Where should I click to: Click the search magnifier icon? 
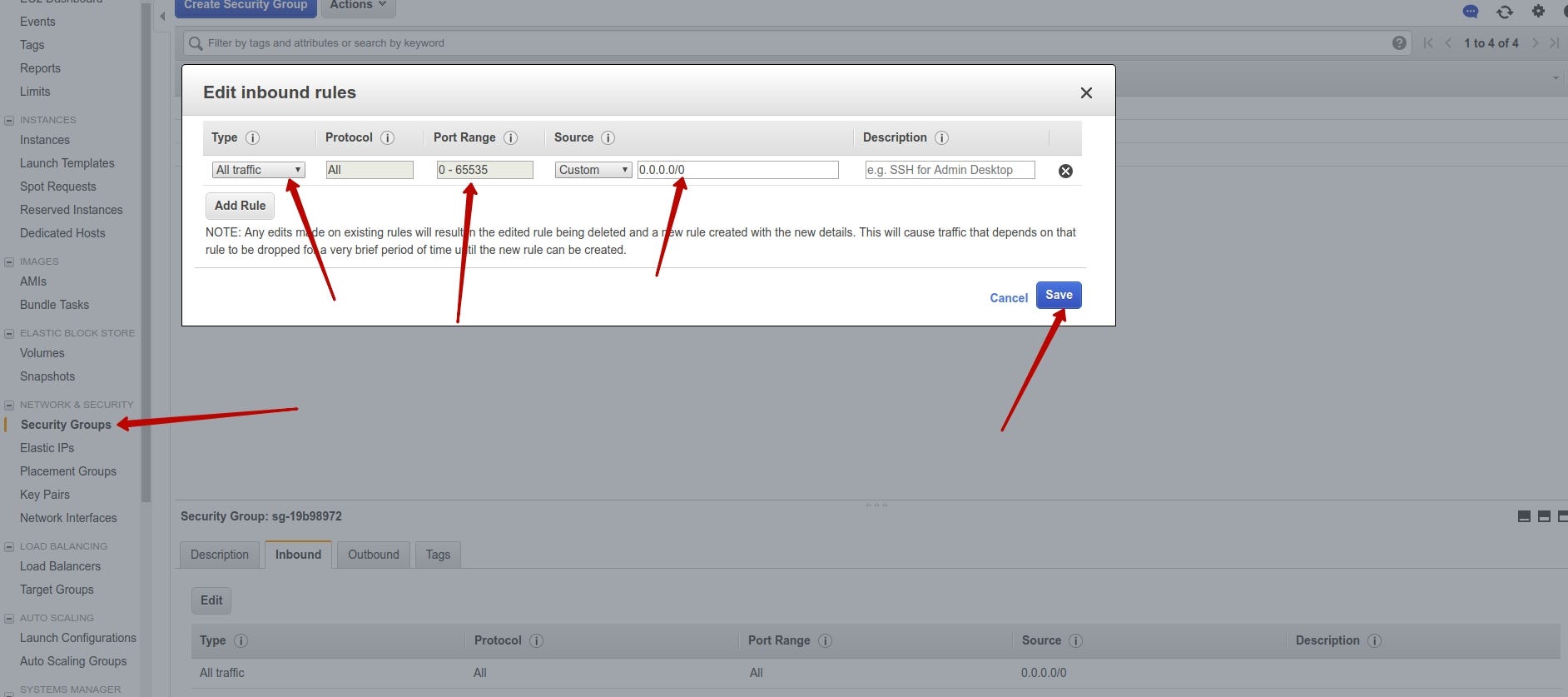coord(196,43)
